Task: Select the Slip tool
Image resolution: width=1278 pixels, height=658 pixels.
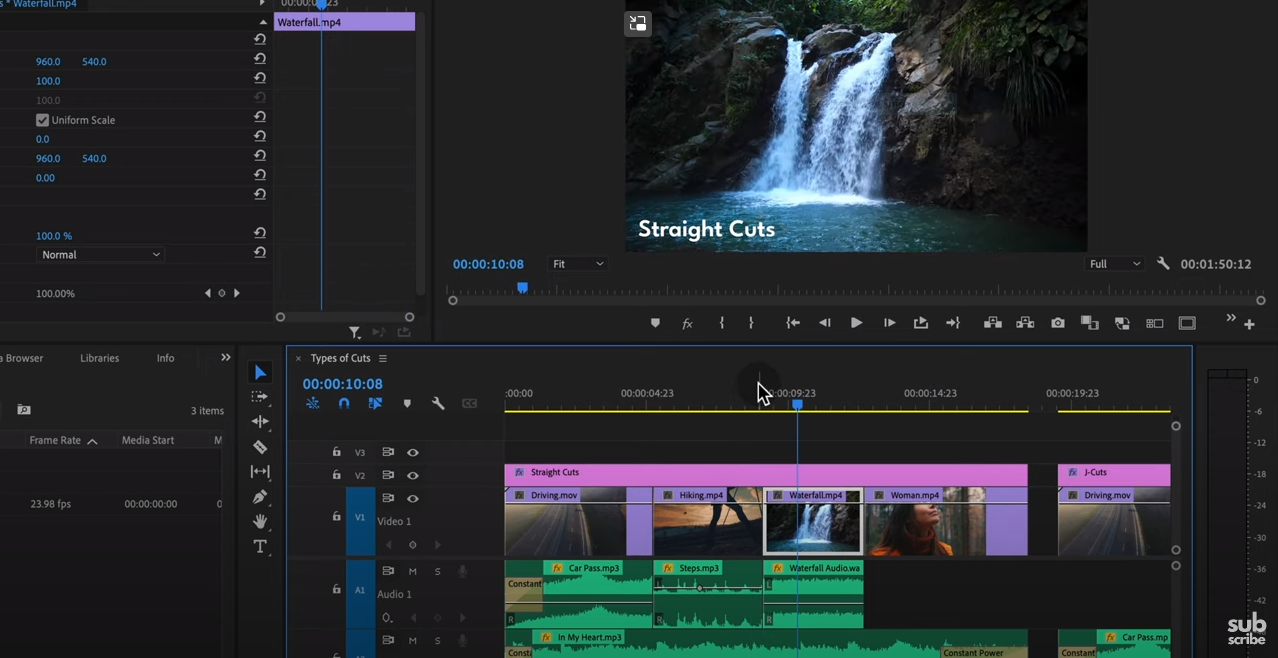Action: click(x=260, y=472)
